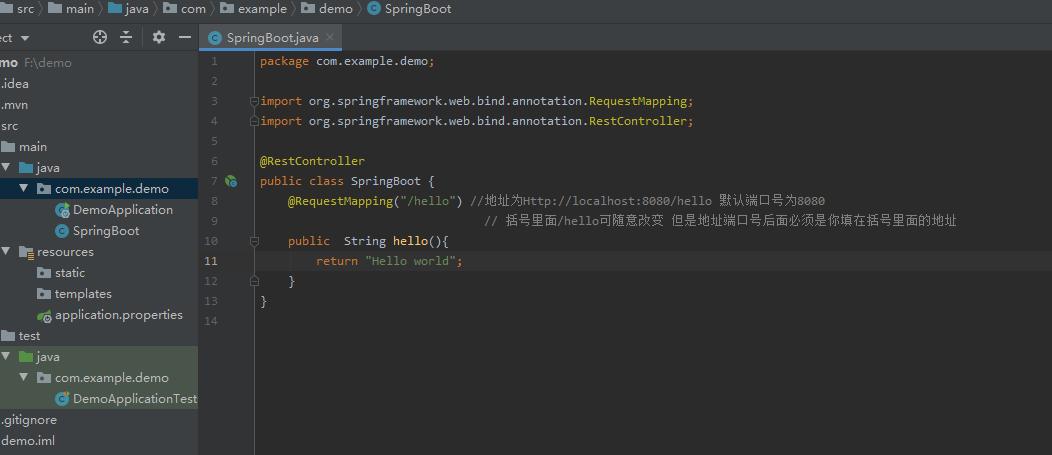This screenshot has width=1052, height=455.
Task: Click line number 14 in gutter
Action: pyautogui.click(x=211, y=321)
